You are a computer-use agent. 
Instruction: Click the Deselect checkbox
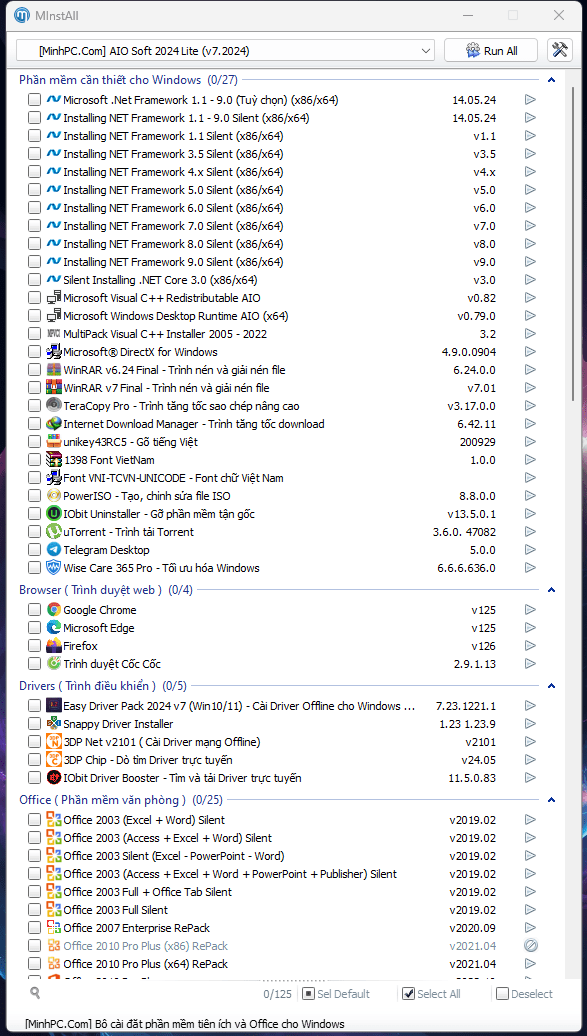pyautogui.click(x=502, y=994)
